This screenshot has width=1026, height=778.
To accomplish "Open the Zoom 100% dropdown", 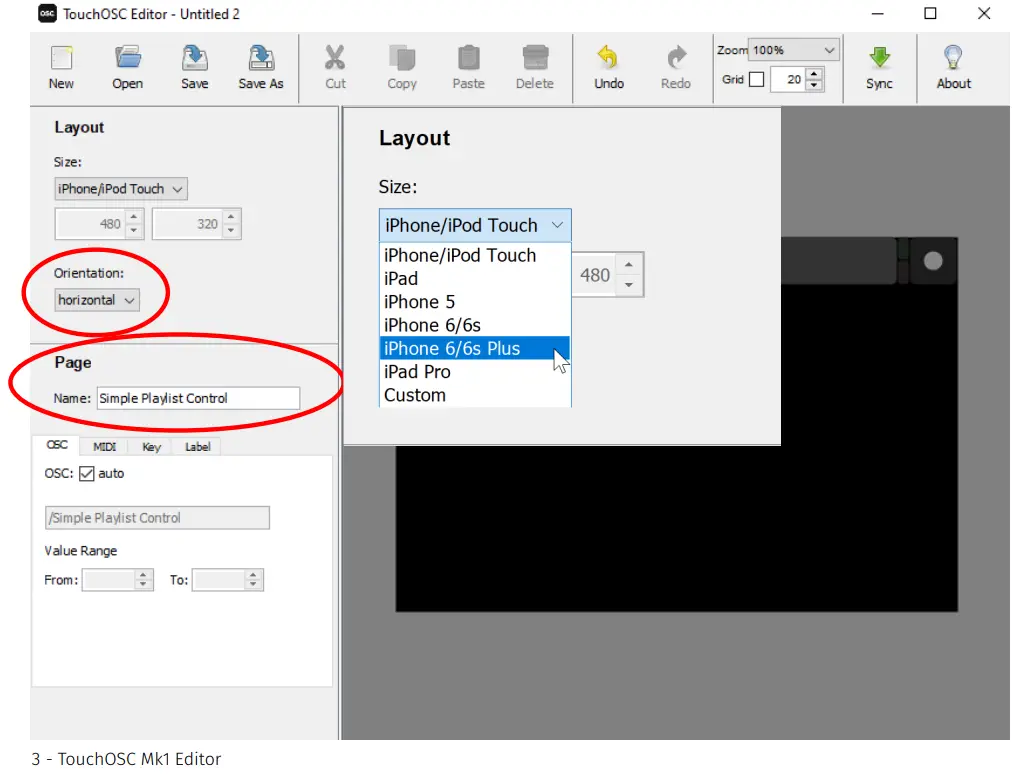I will (794, 50).
